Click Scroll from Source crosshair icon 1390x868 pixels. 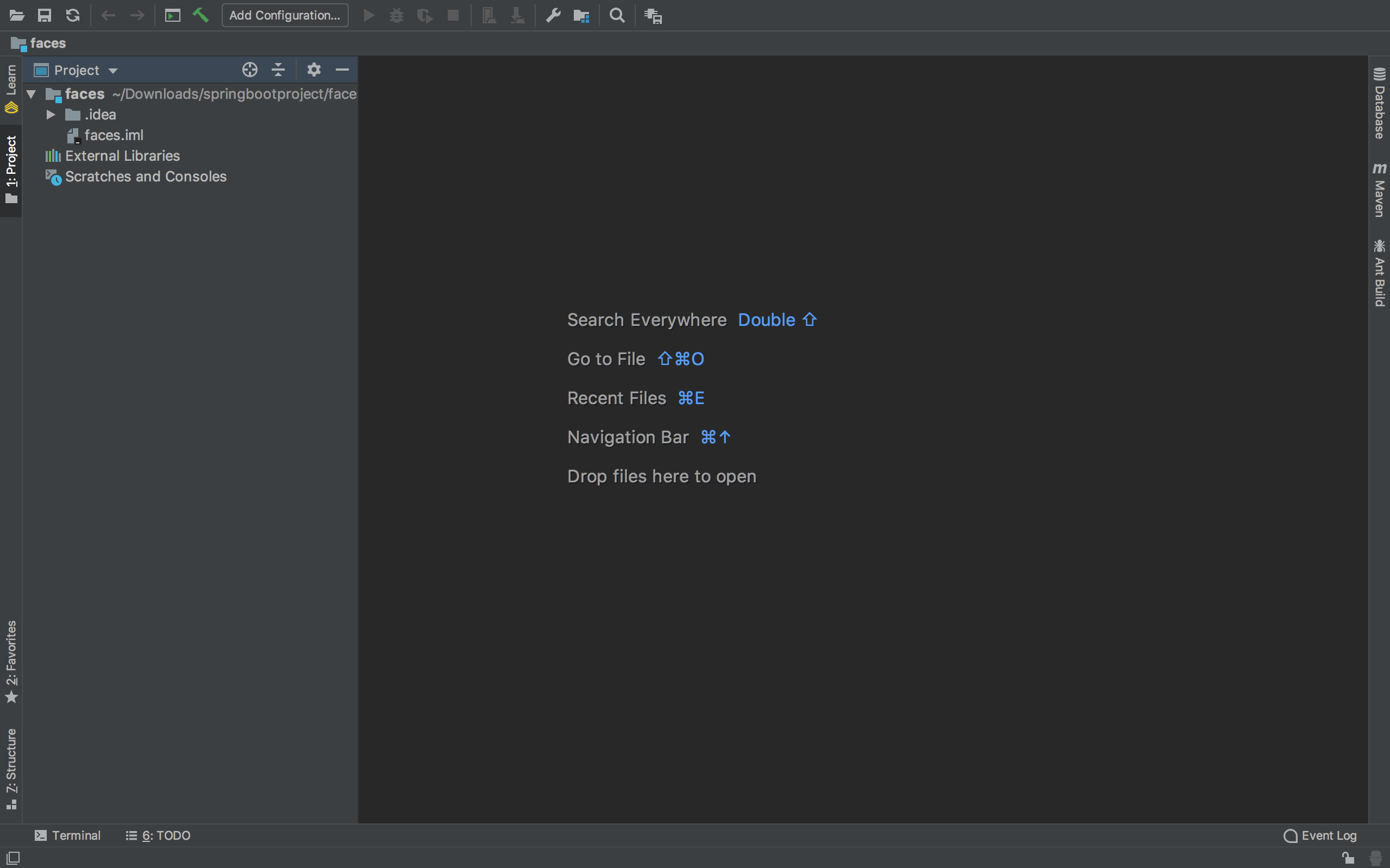[250, 70]
